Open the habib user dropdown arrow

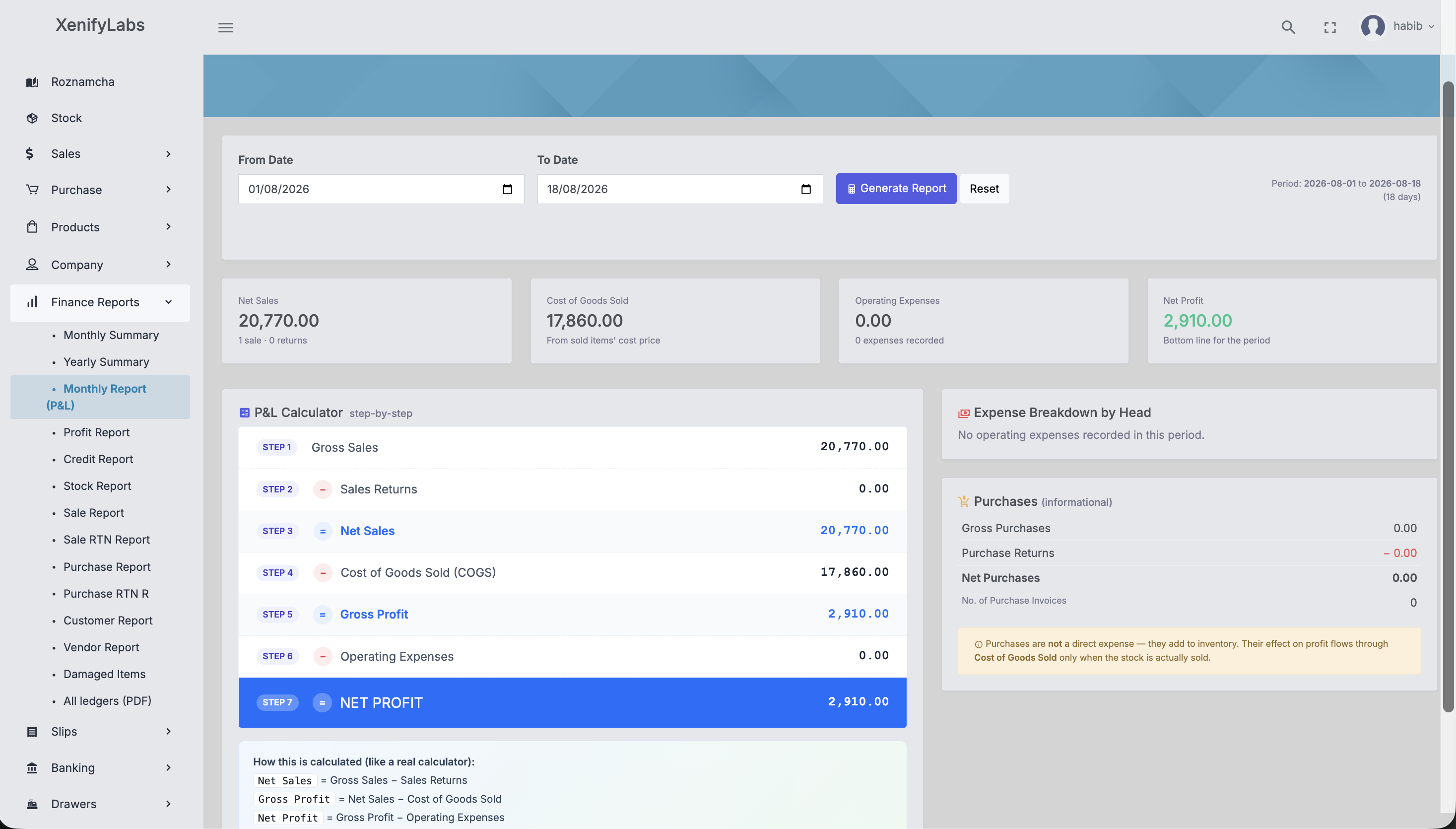[1431, 27]
